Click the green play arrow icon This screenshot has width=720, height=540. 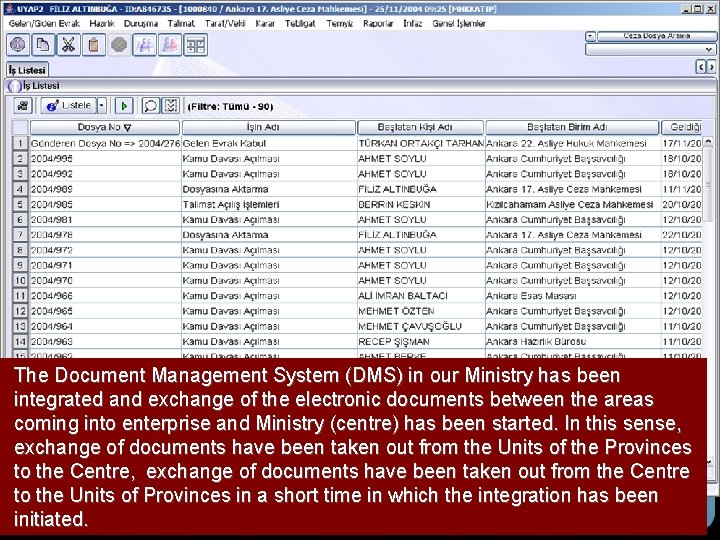[124, 106]
